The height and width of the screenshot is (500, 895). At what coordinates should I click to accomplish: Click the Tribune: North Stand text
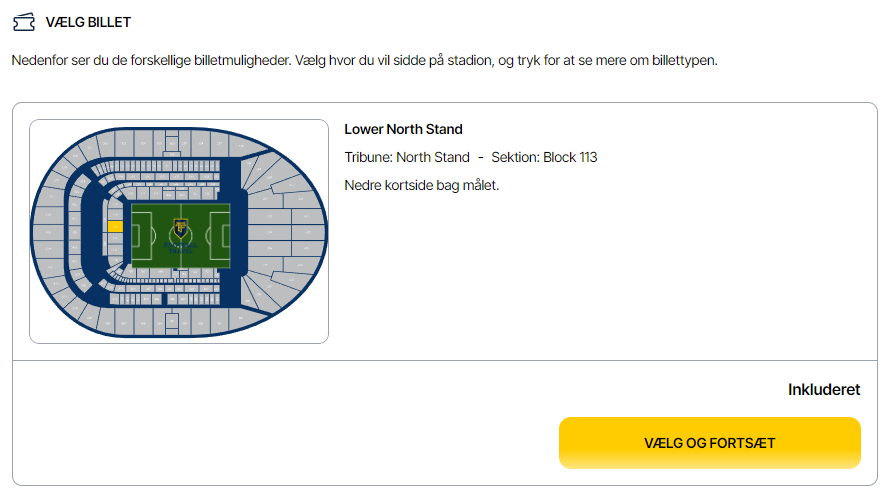pyautogui.click(x=407, y=157)
